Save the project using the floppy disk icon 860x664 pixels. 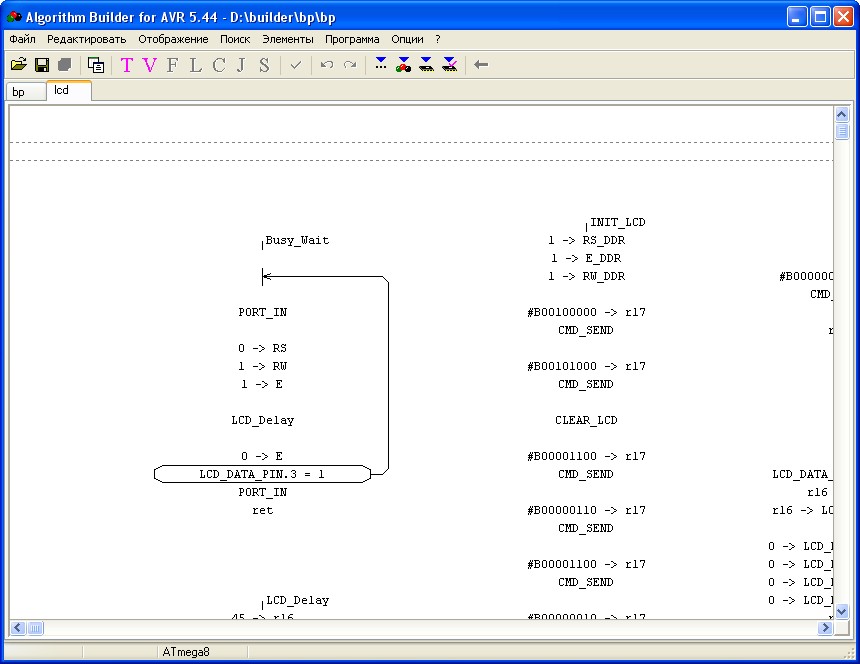click(x=42, y=65)
